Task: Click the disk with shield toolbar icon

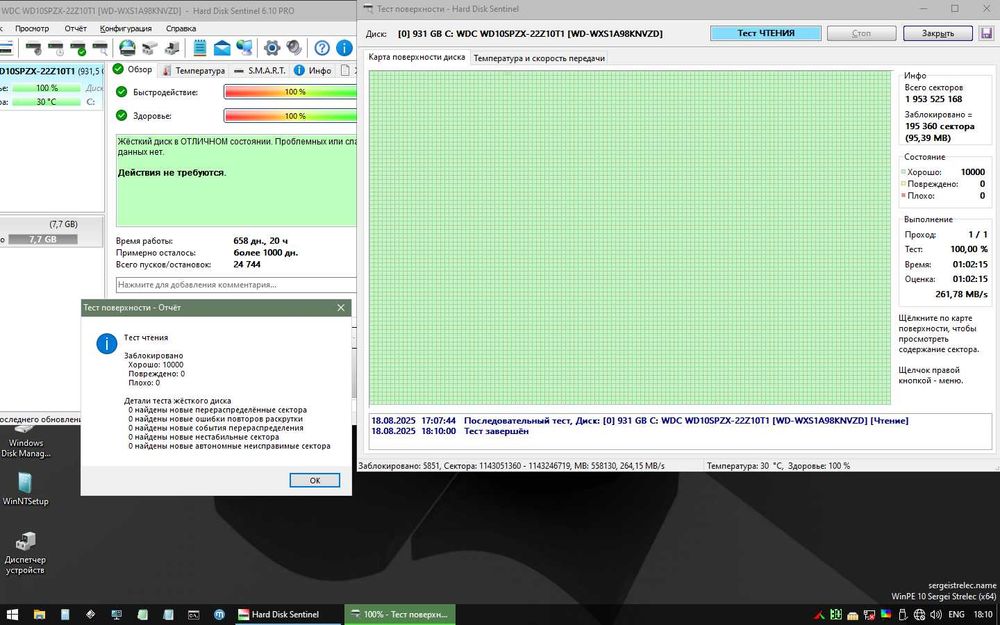Action: tap(33, 48)
